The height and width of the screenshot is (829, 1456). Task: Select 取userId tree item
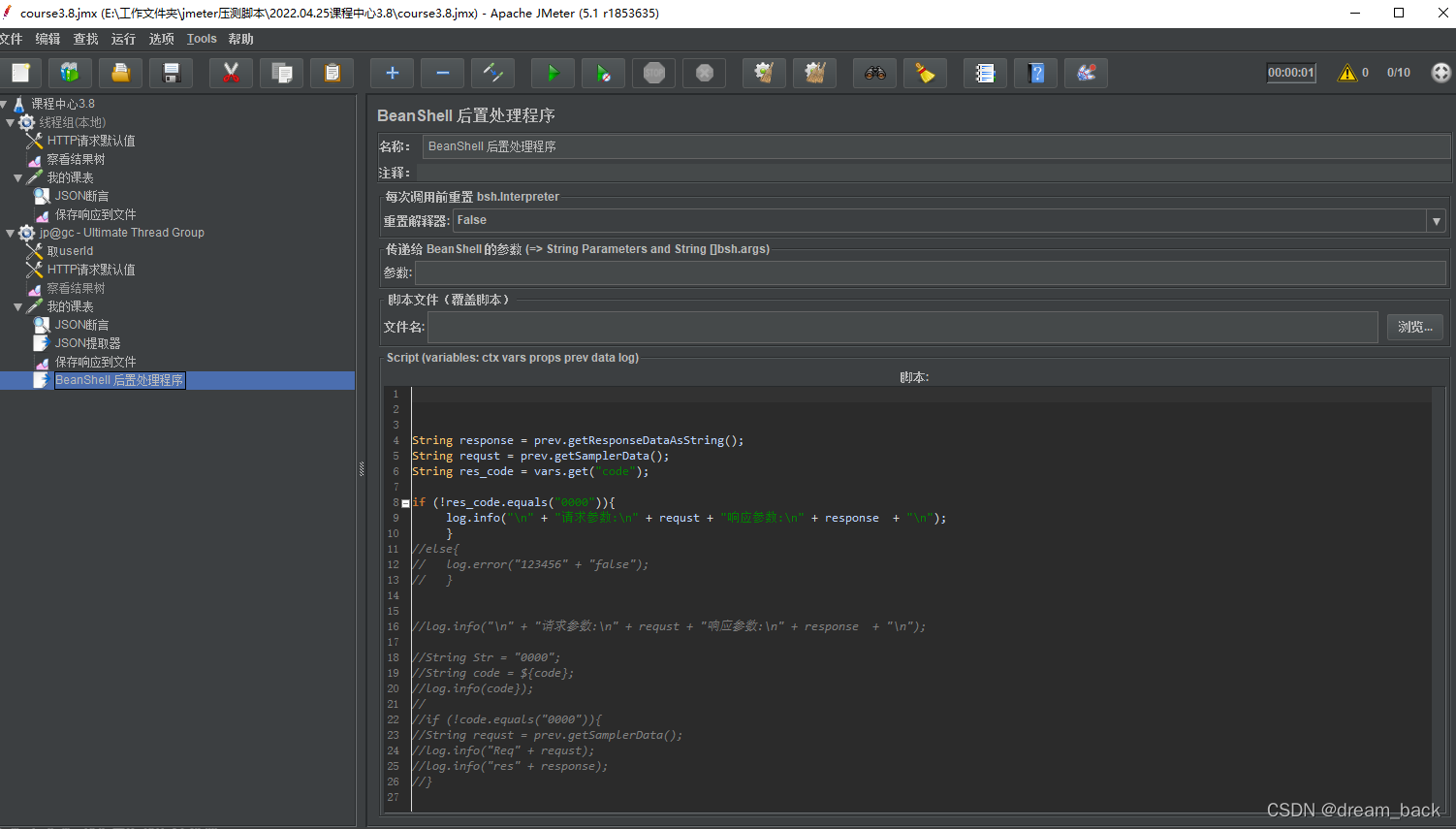(x=70, y=251)
